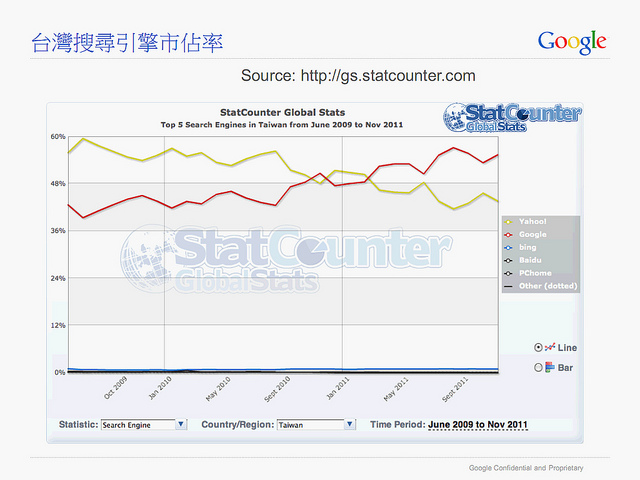Open the Country/Region Taiwan dropdown
This screenshot has width=640, height=480.
pos(349,424)
